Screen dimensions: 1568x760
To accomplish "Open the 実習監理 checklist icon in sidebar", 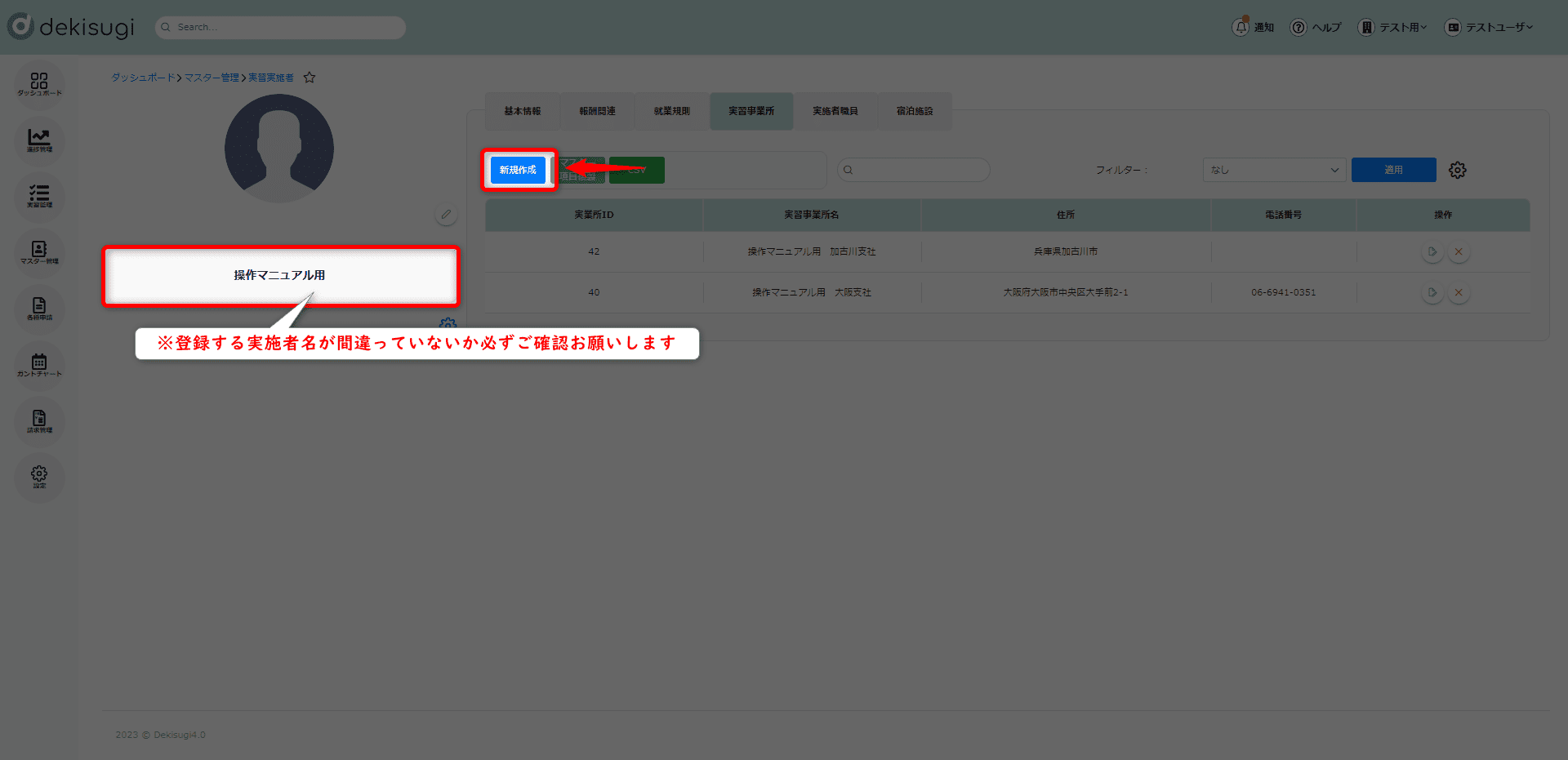I will tap(39, 197).
